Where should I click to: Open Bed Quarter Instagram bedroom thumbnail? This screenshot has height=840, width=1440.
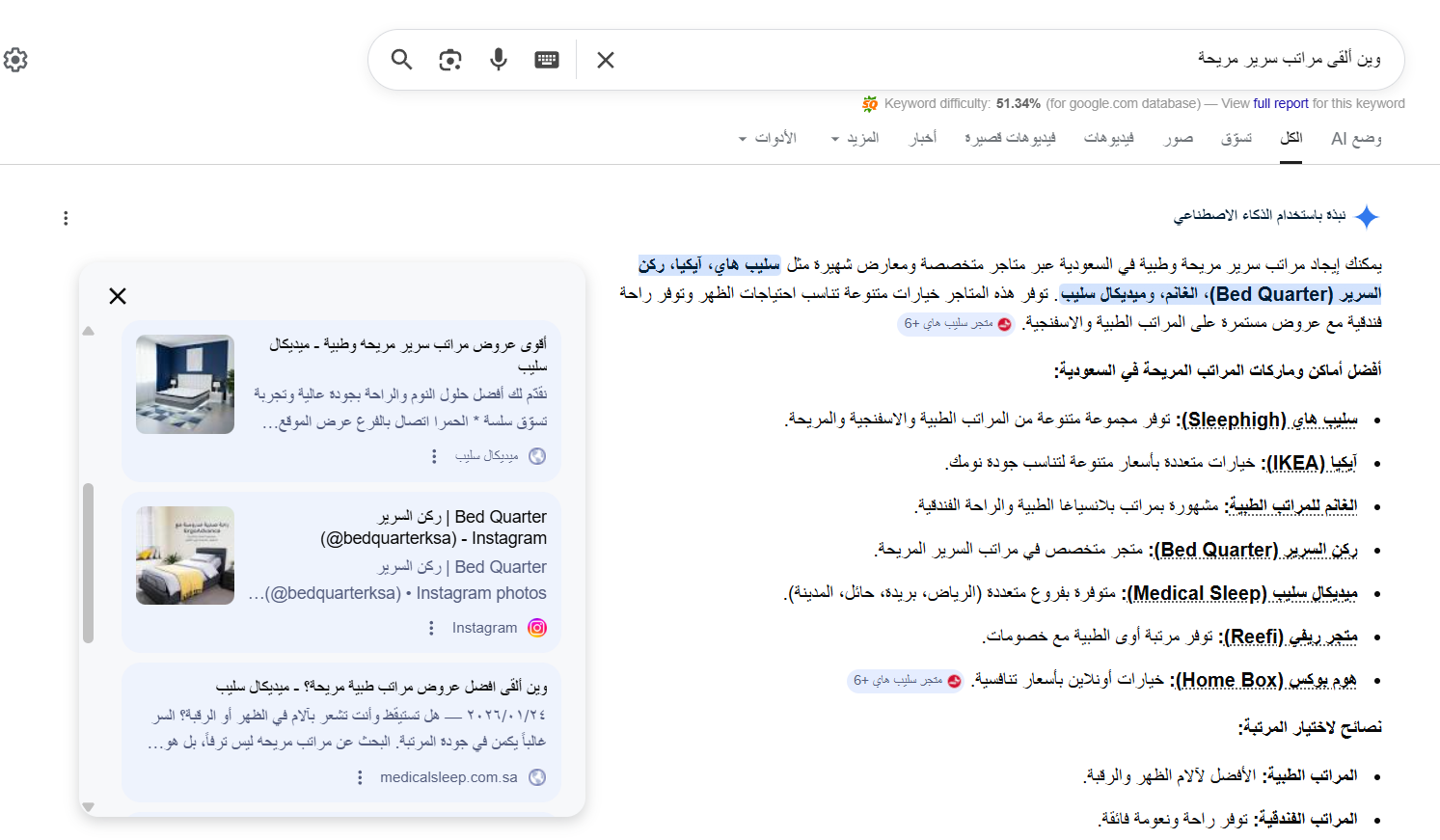(185, 555)
